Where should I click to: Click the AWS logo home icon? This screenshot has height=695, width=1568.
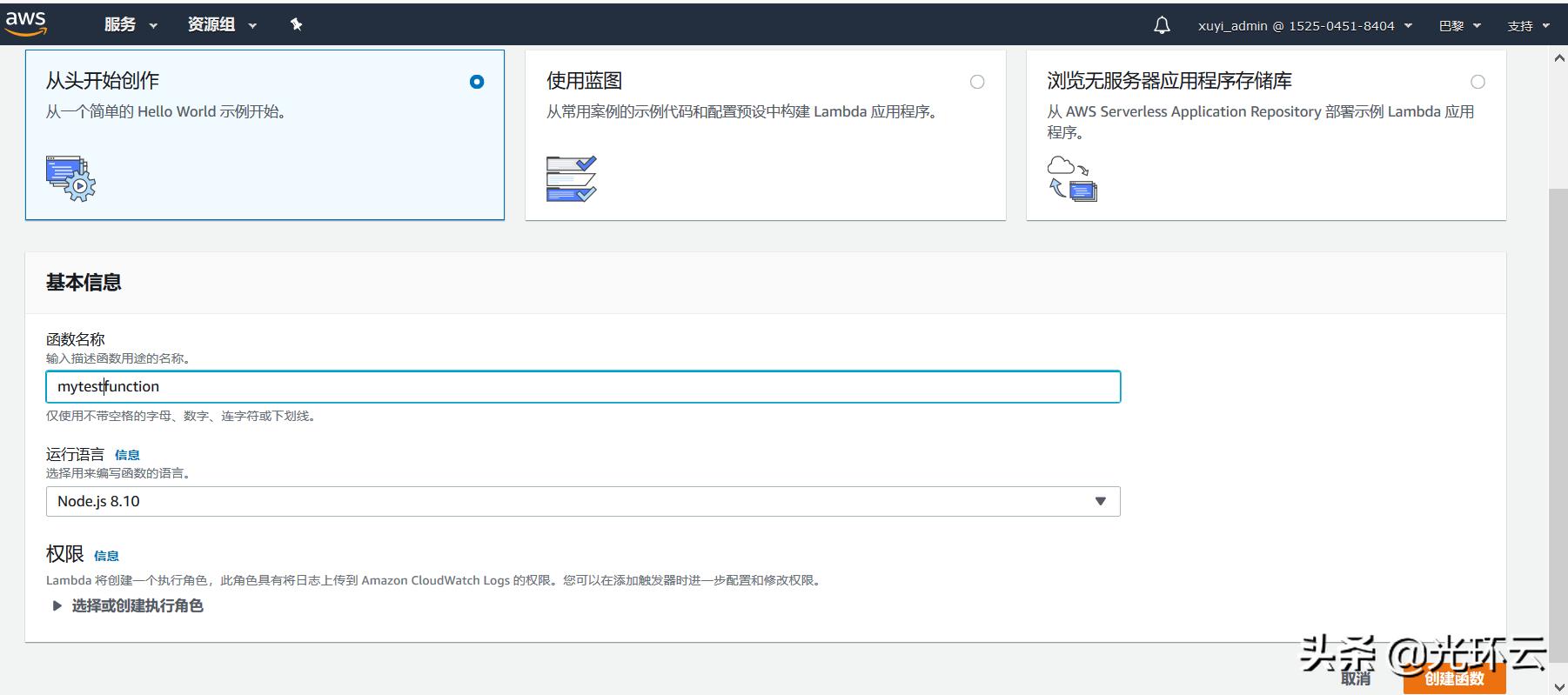tap(26, 23)
